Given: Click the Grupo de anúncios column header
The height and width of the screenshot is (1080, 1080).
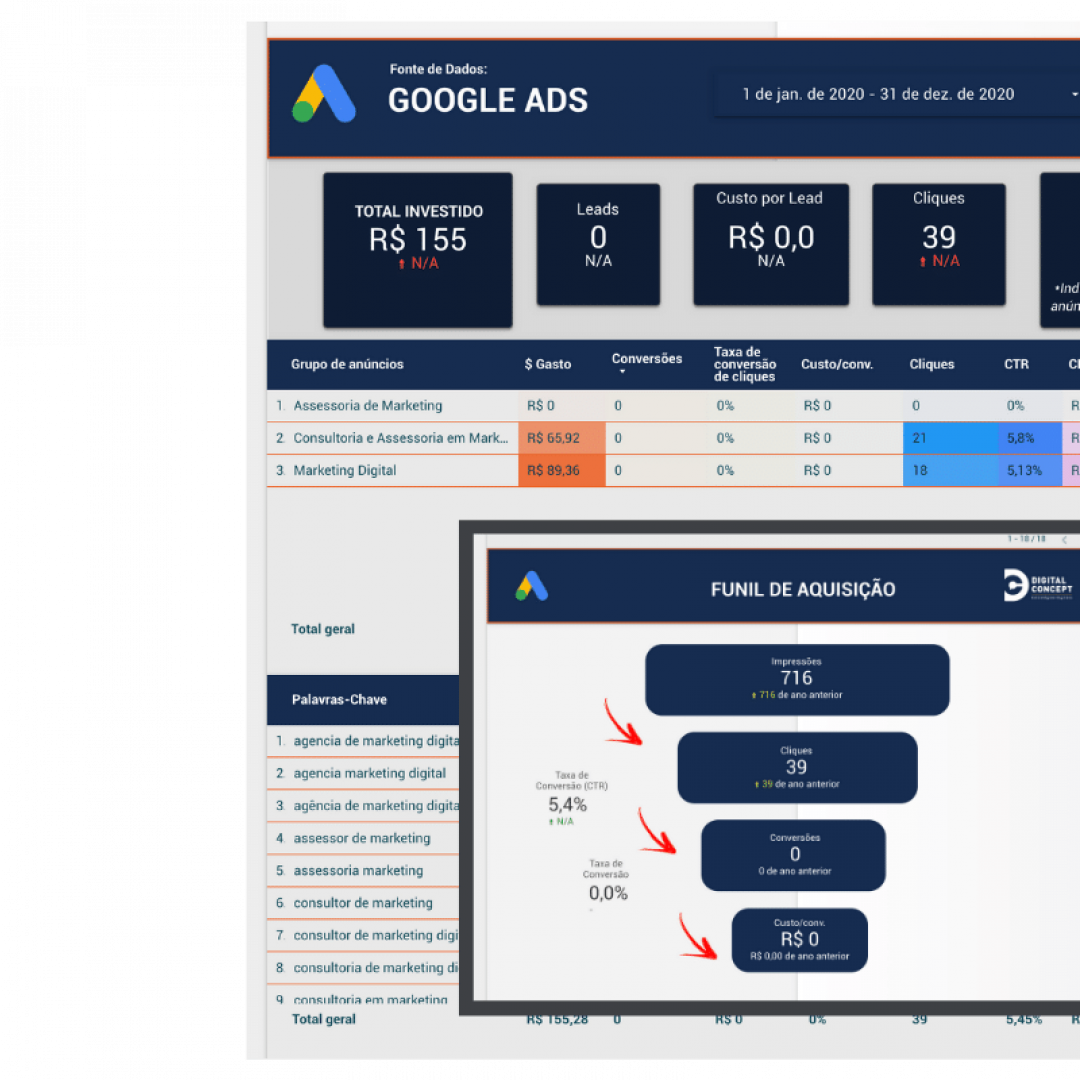Looking at the screenshot, I should (347, 364).
